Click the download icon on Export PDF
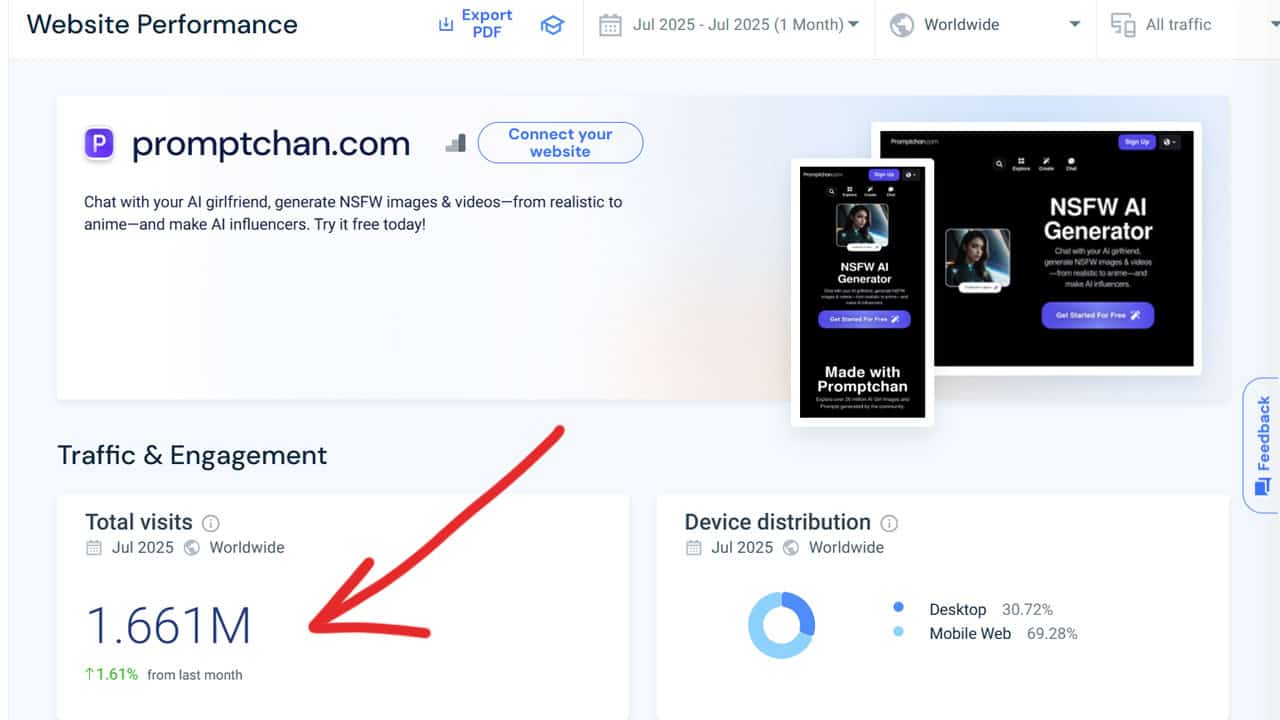Image resolution: width=1280 pixels, height=720 pixels. pyautogui.click(x=446, y=25)
